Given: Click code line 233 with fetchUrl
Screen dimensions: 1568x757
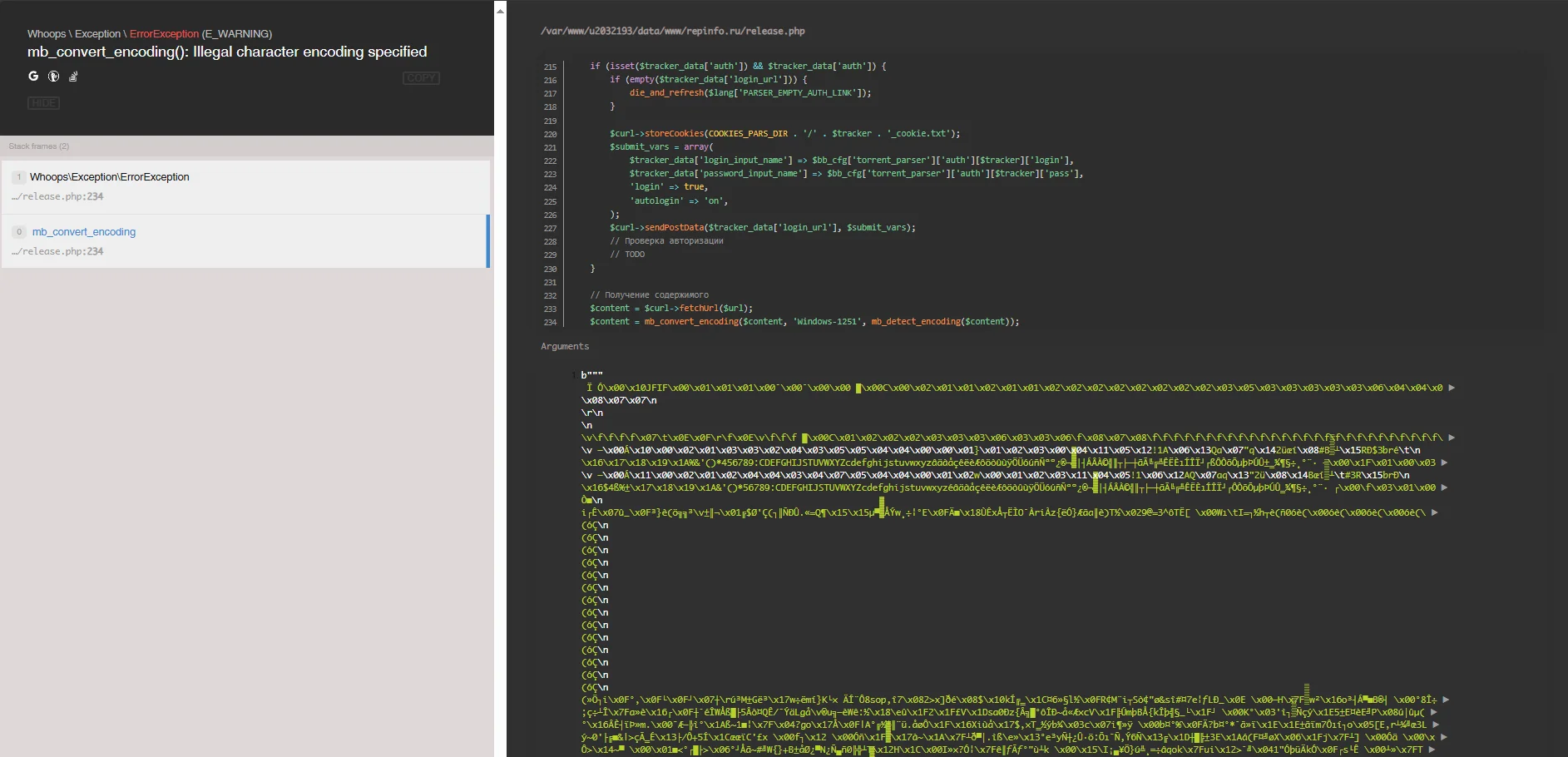Looking at the screenshot, I should [670, 309].
